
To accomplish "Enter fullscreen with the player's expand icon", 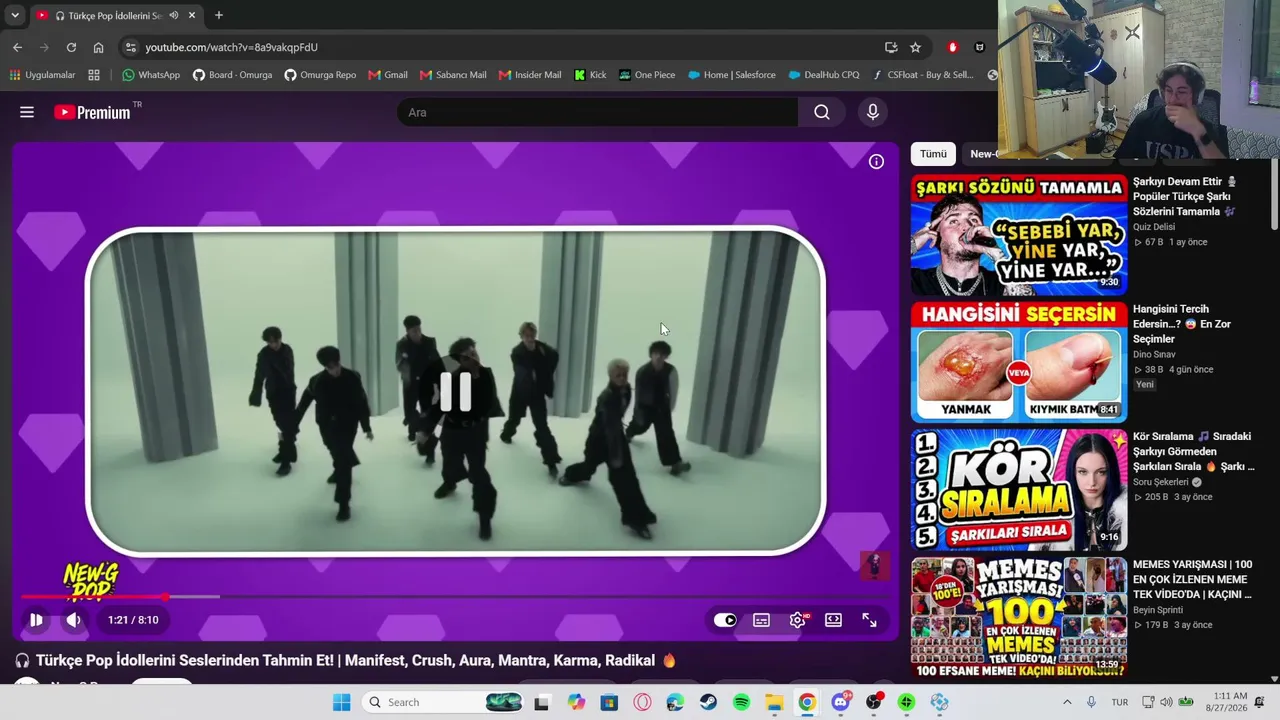I will point(869,620).
